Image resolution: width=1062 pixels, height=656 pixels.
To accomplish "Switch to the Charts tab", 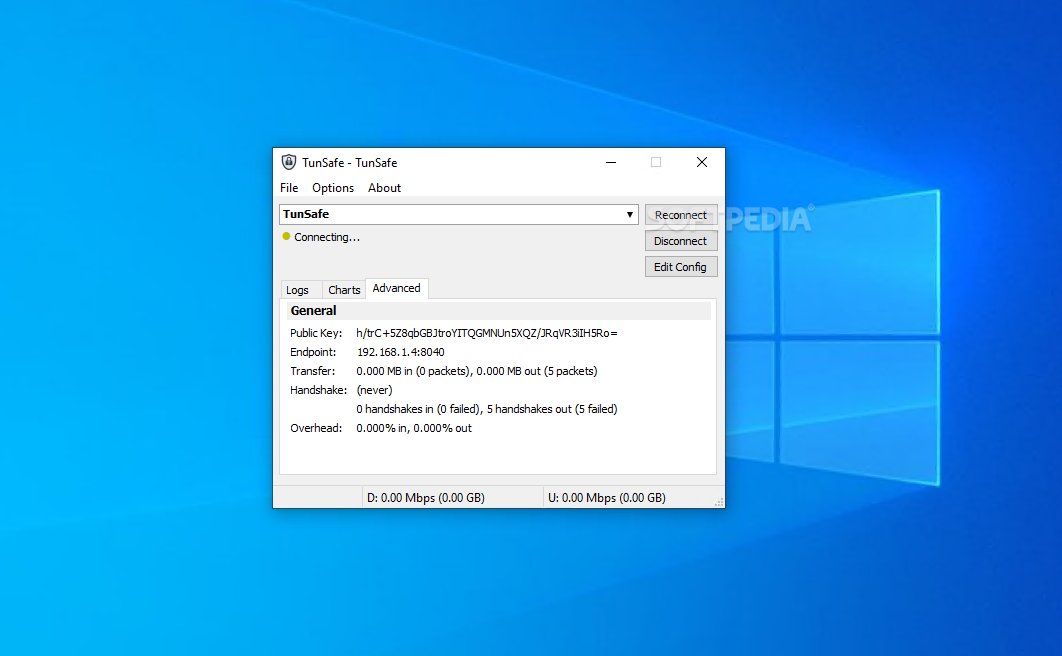I will pos(344,290).
